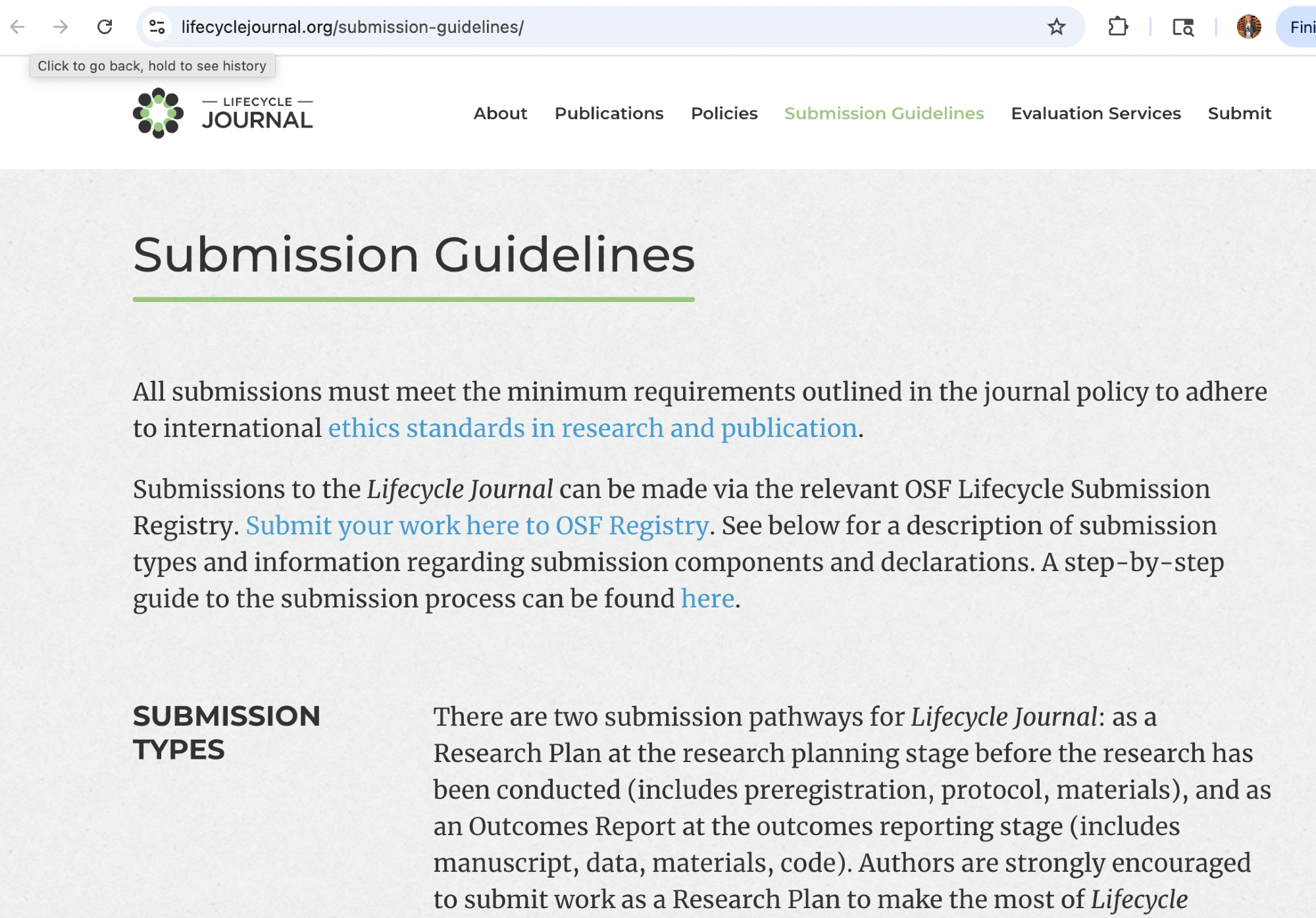The height and width of the screenshot is (918, 1316).
Task: Reload the page with refresh icon
Action: [x=105, y=27]
